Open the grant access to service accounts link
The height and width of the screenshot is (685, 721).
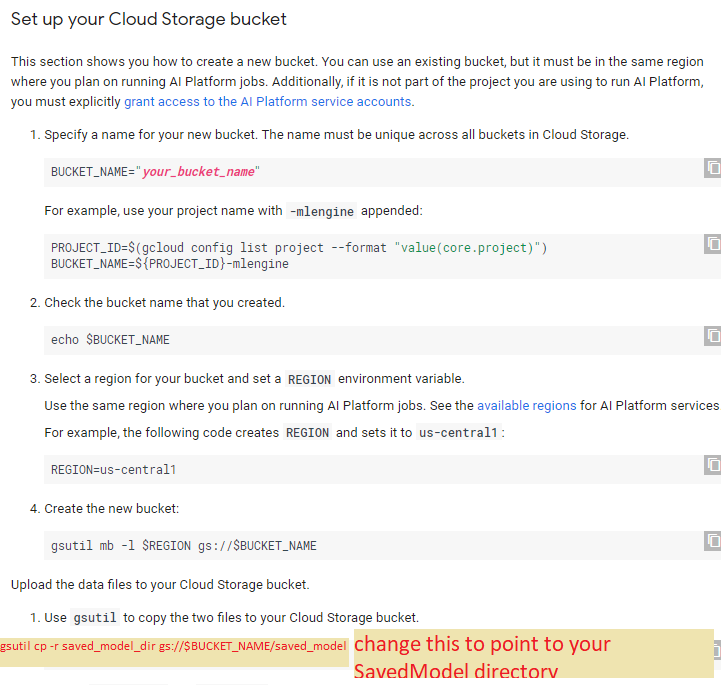click(x=267, y=102)
